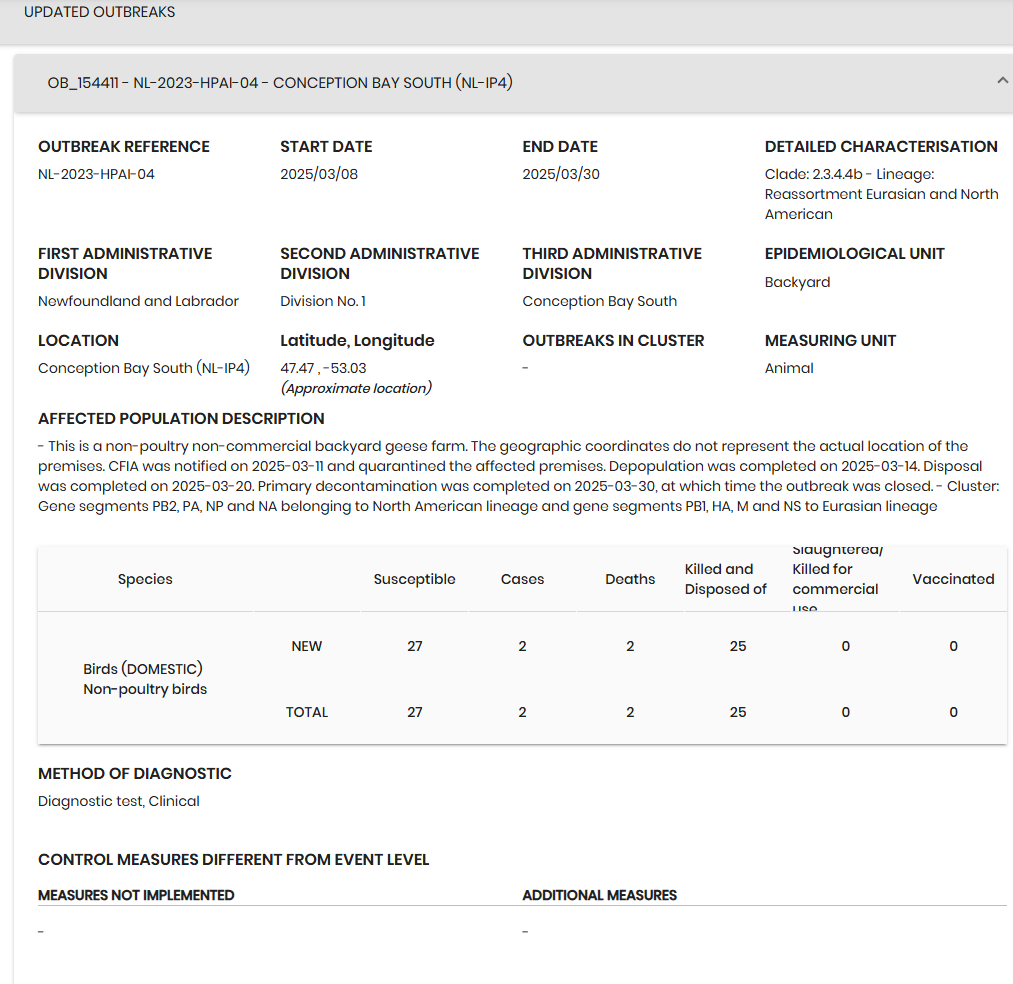Click Diagnostic test, Clinical method text

click(119, 801)
